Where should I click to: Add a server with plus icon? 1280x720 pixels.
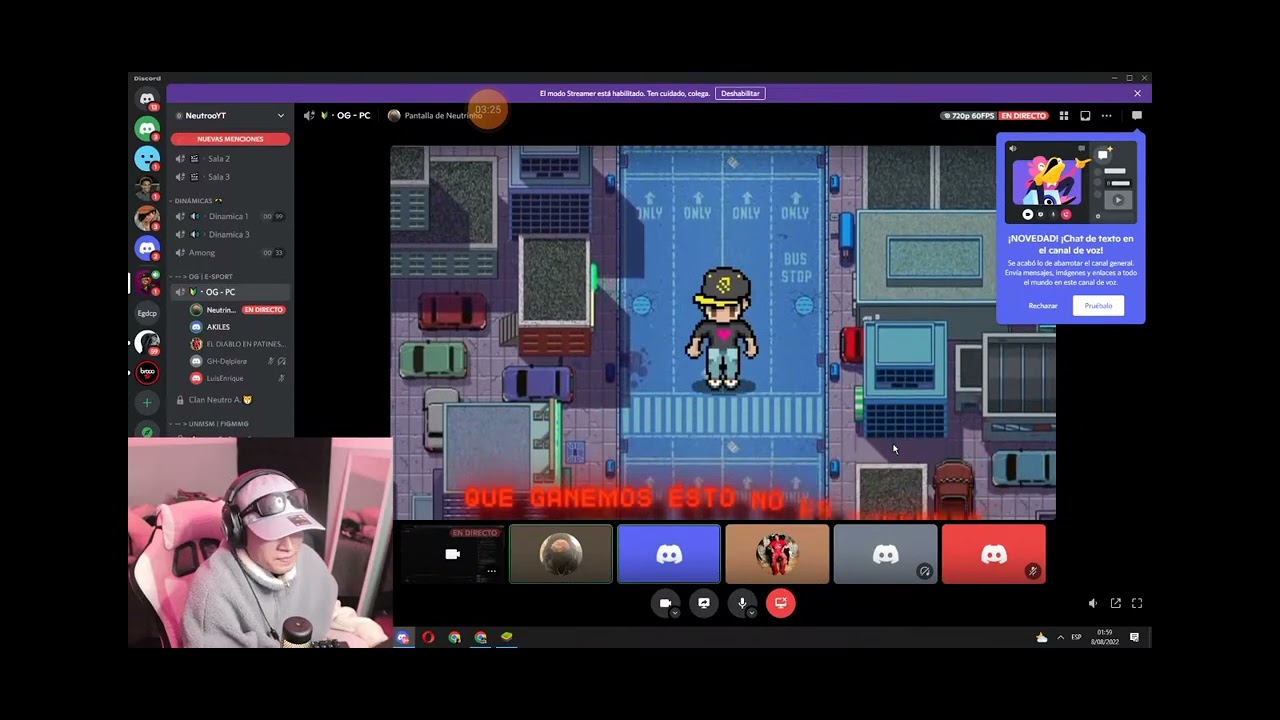[x=147, y=402]
